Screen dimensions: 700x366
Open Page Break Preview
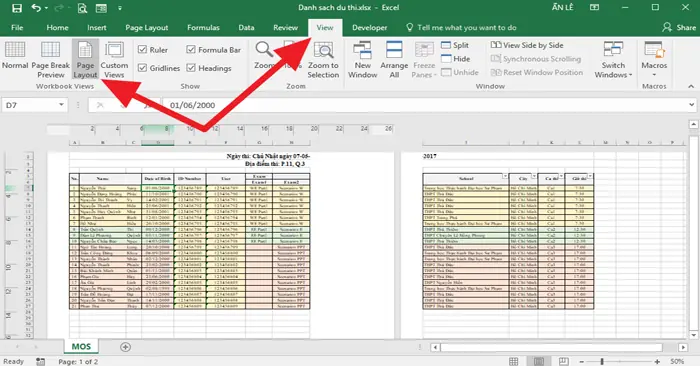point(50,60)
